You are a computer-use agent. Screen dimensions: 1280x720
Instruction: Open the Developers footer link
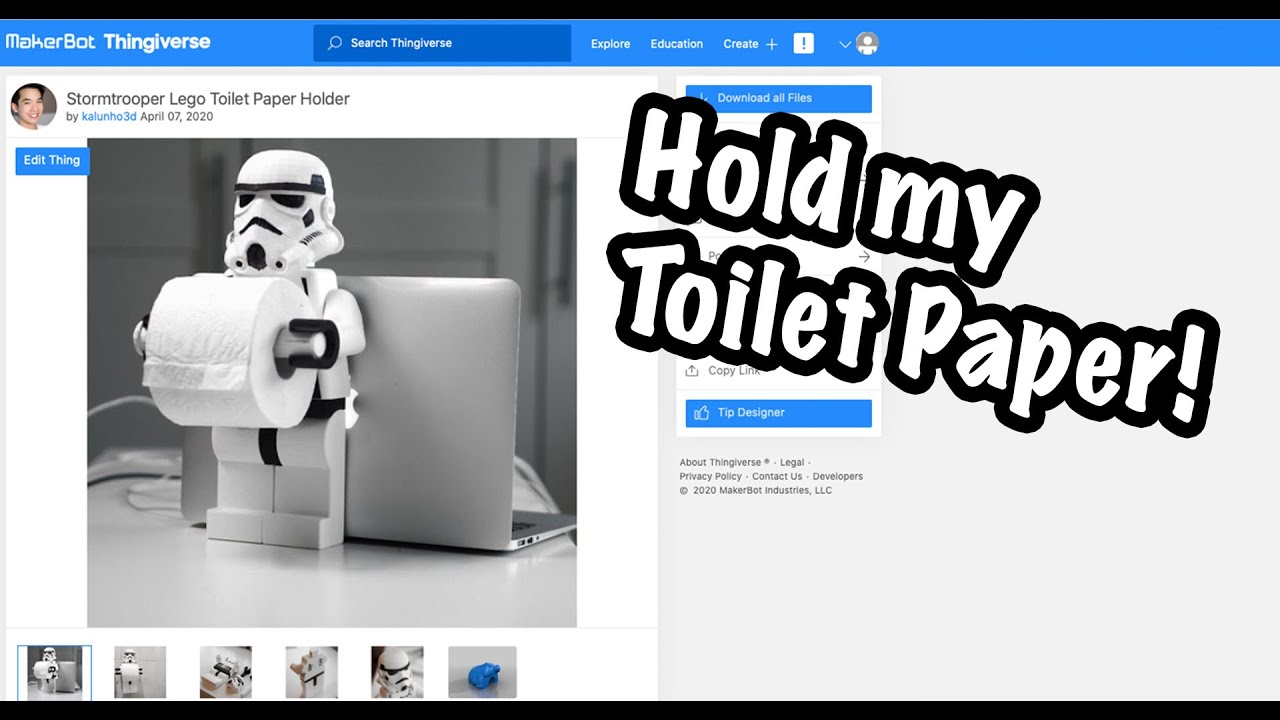pyautogui.click(x=838, y=477)
